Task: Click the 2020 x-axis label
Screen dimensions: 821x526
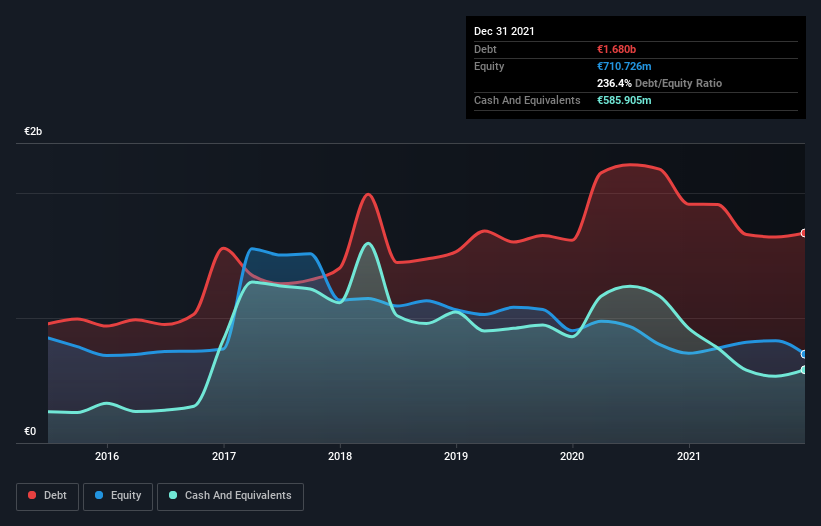Action: pos(572,456)
